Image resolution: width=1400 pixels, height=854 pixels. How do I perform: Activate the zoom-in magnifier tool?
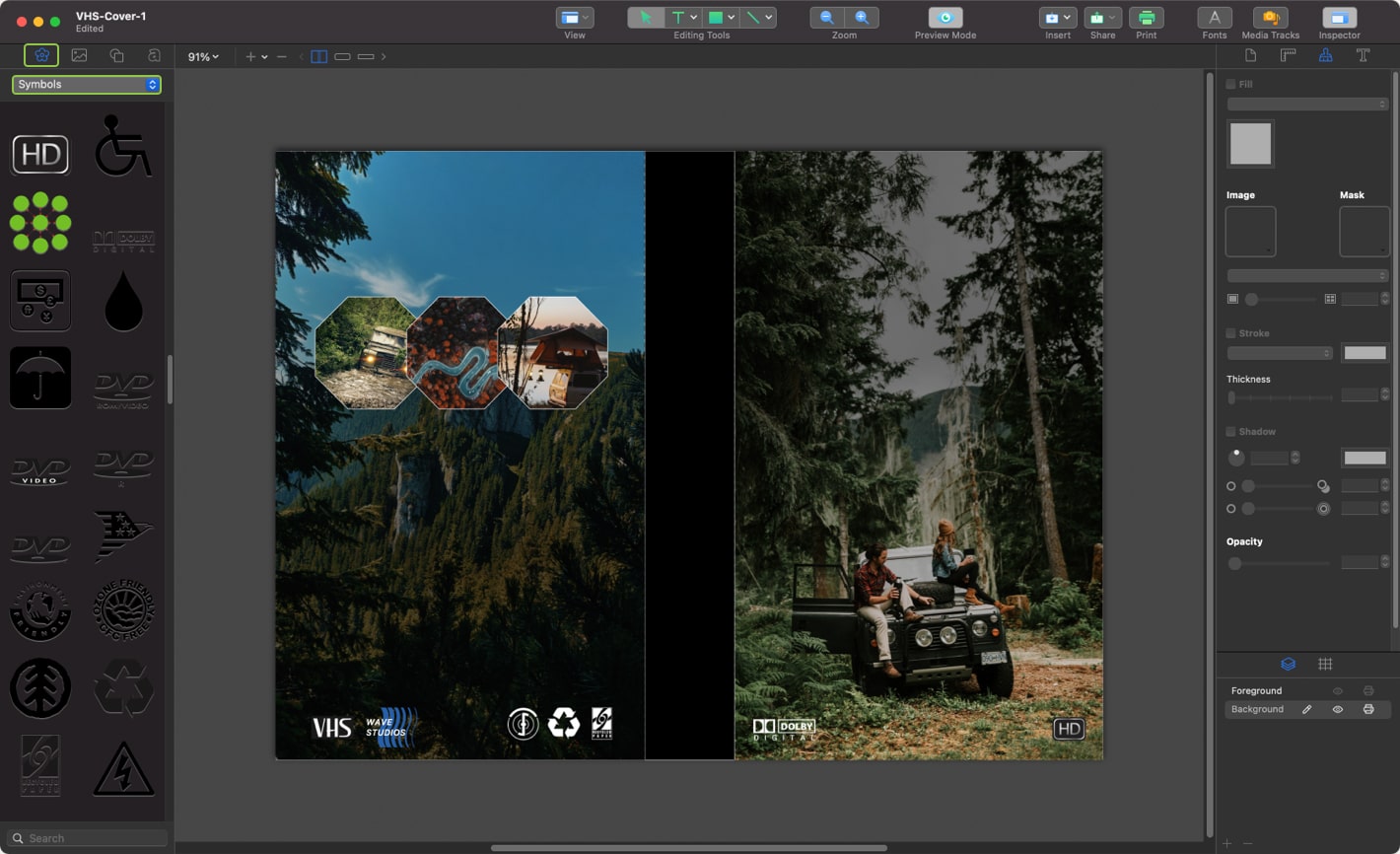(861, 17)
